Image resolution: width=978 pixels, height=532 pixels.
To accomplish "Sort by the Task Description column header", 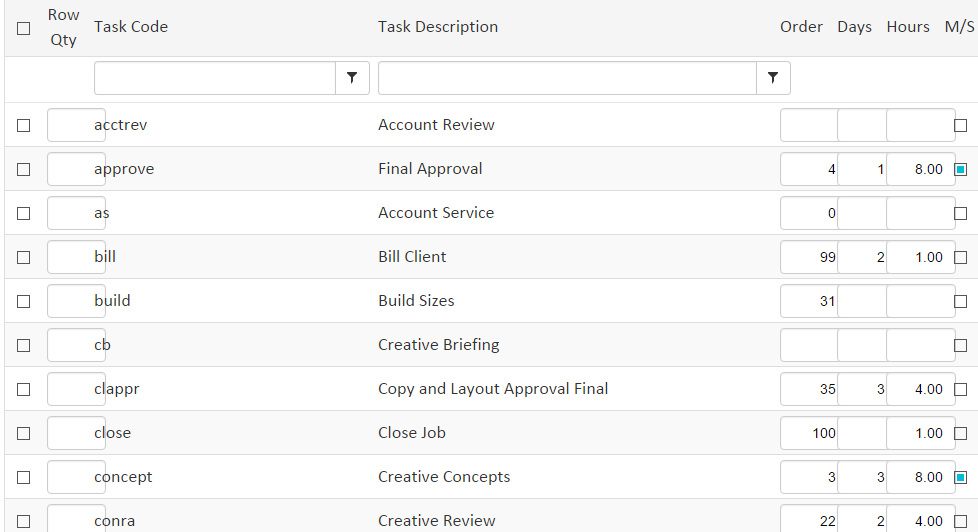I will point(438,27).
